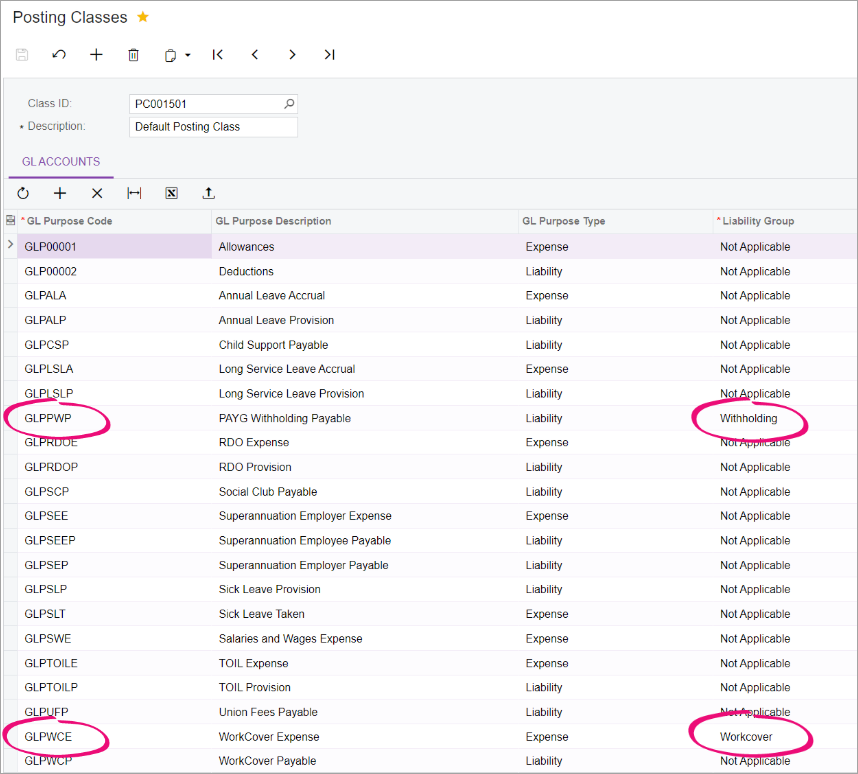Open the clipboard actions dropdown arrow
This screenshot has height=774, width=858.
188,55
